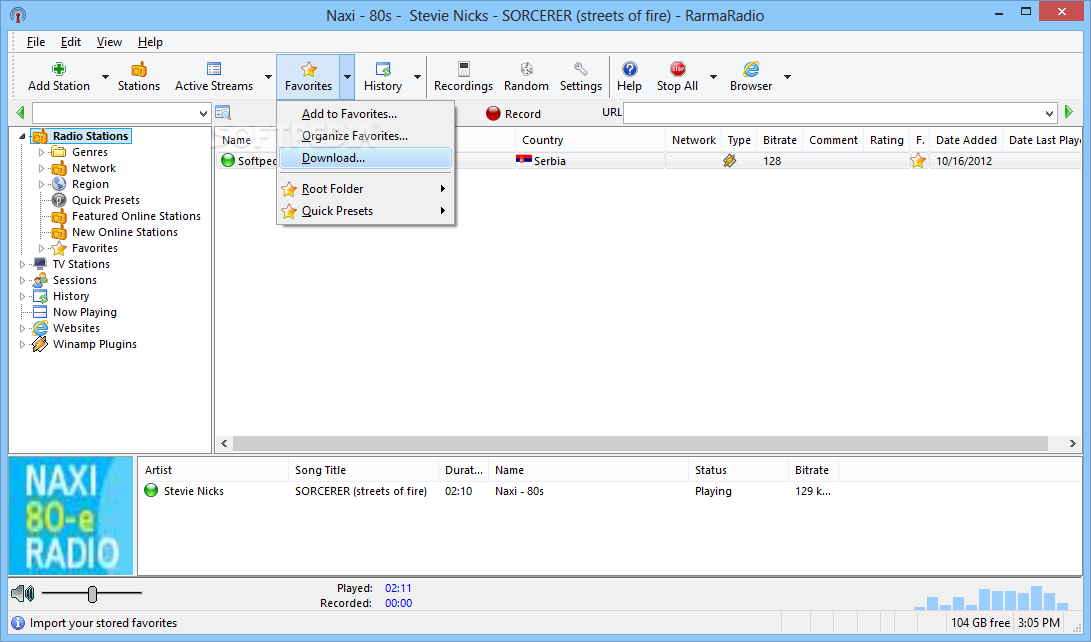This screenshot has width=1091, height=642.
Task: Open the Root Folder submenu
Action: pos(366,188)
